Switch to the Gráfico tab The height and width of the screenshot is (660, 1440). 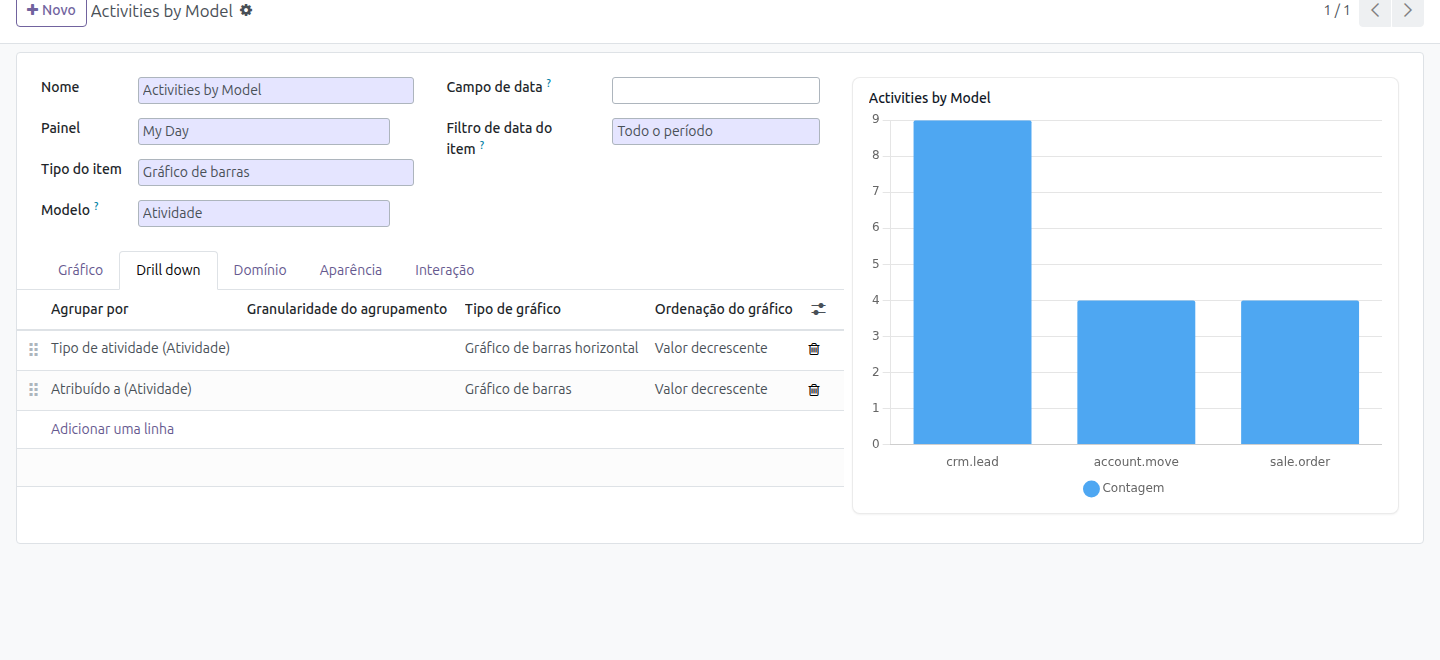(80, 270)
